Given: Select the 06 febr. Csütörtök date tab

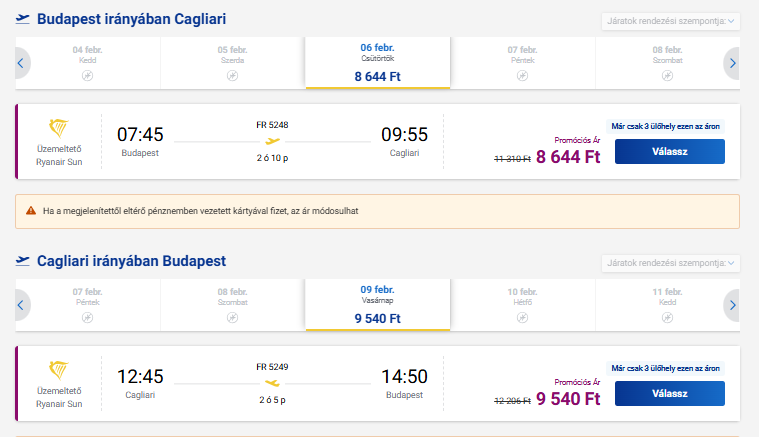Looking at the screenshot, I should tap(378, 63).
